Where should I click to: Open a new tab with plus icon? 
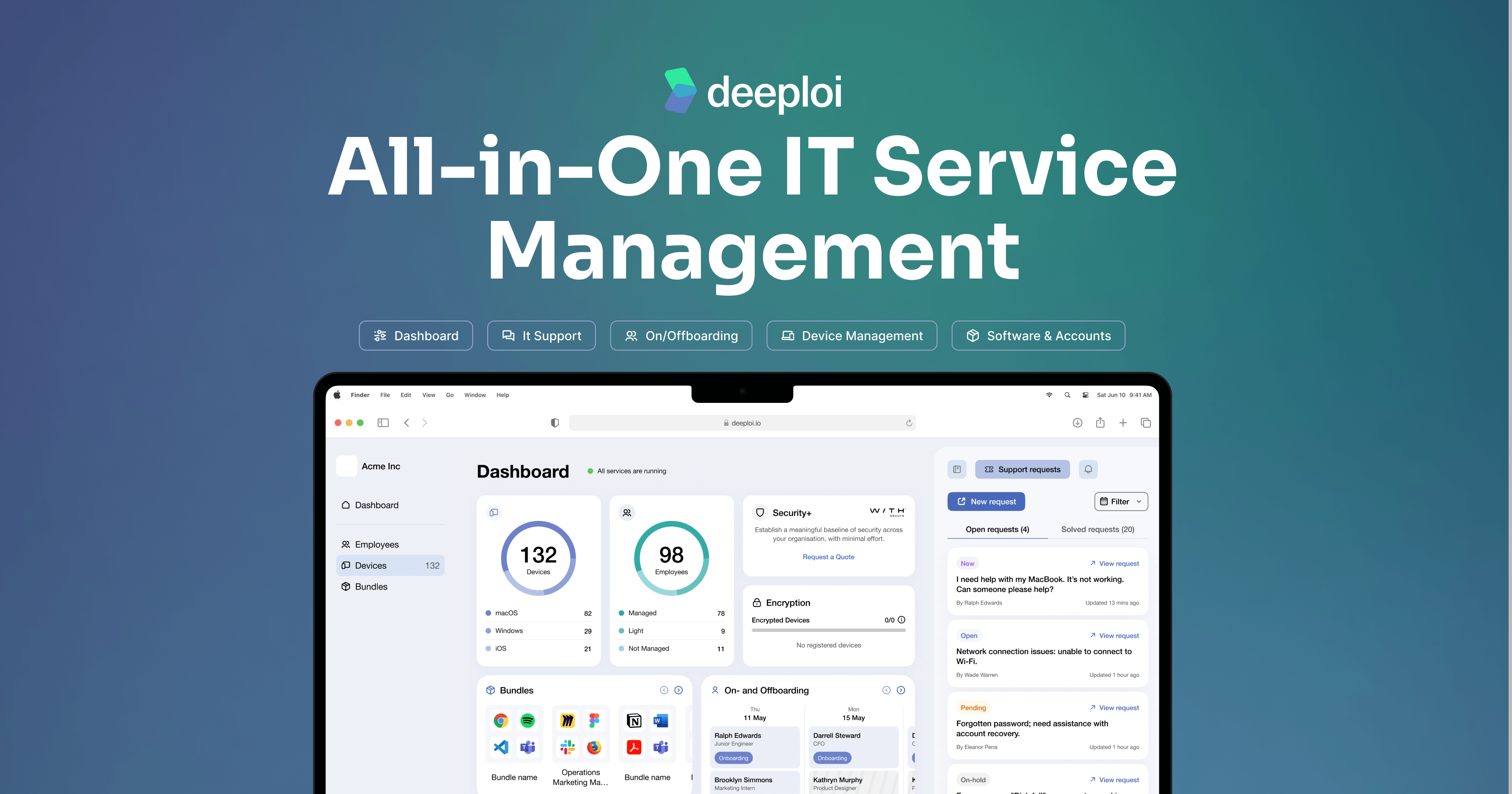1122,423
